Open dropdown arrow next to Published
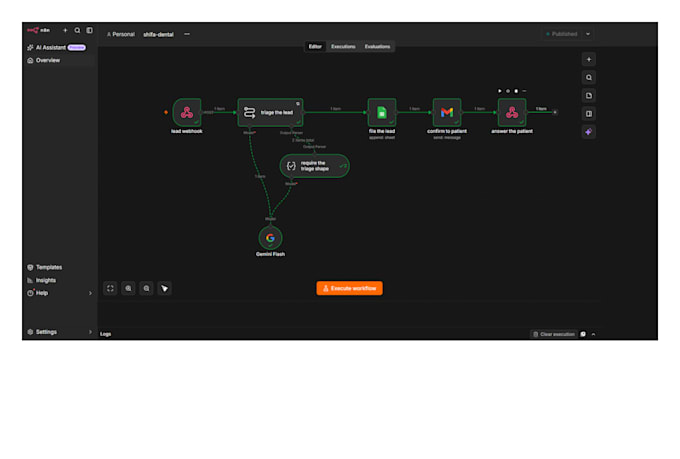 pyautogui.click(x=588, y=34)
